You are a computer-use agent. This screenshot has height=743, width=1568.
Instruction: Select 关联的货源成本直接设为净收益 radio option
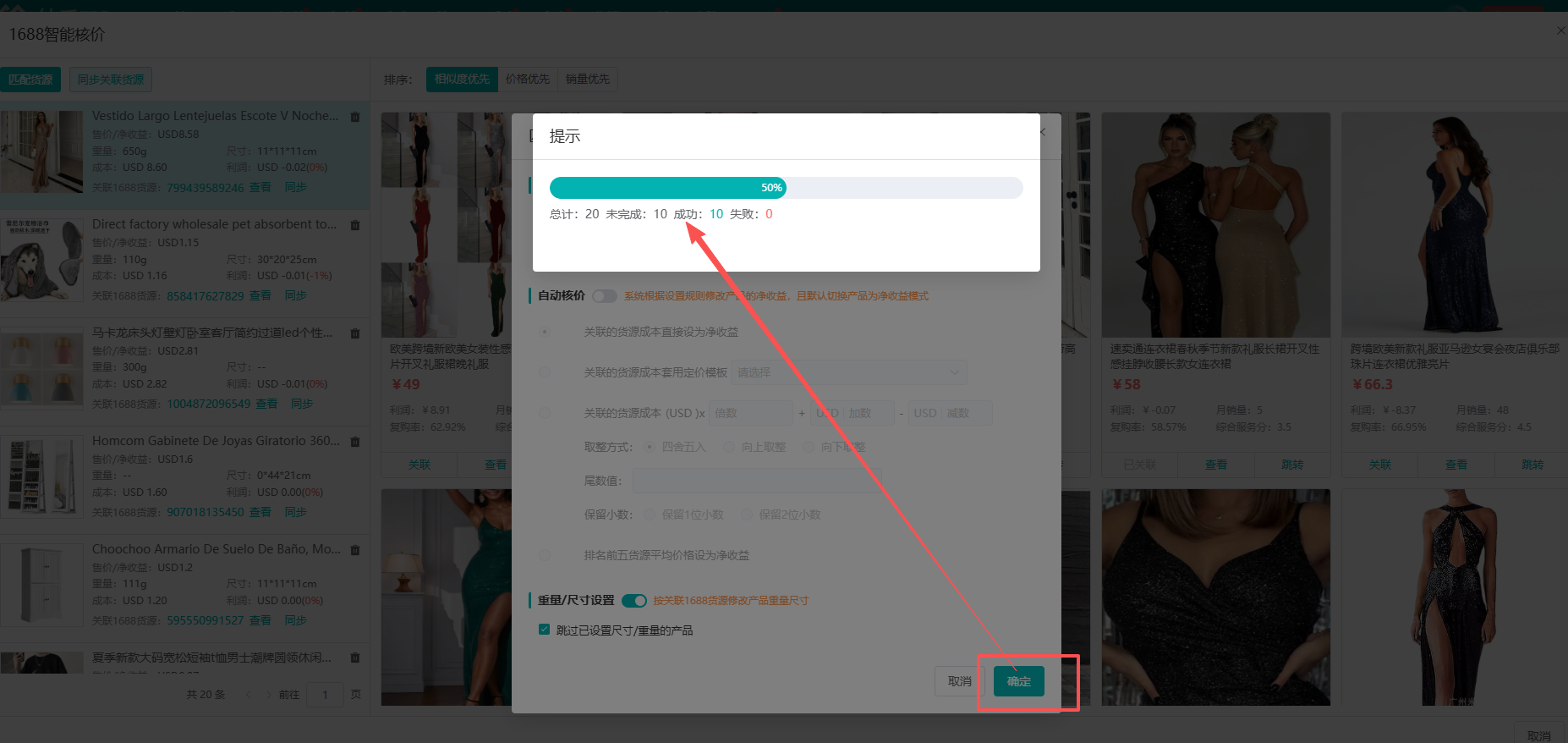point(545,332)
